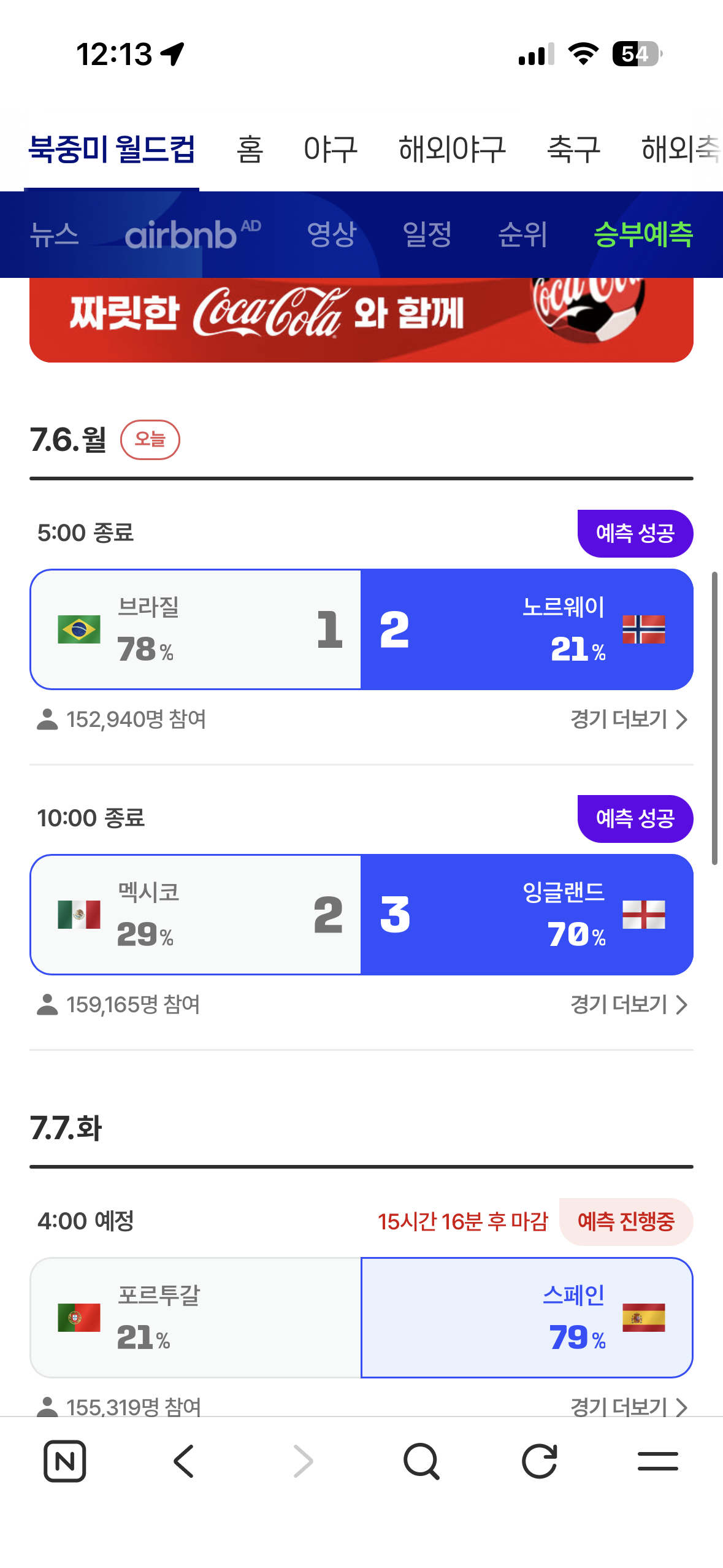Open the 야구 top menu

tap(331, 149)
